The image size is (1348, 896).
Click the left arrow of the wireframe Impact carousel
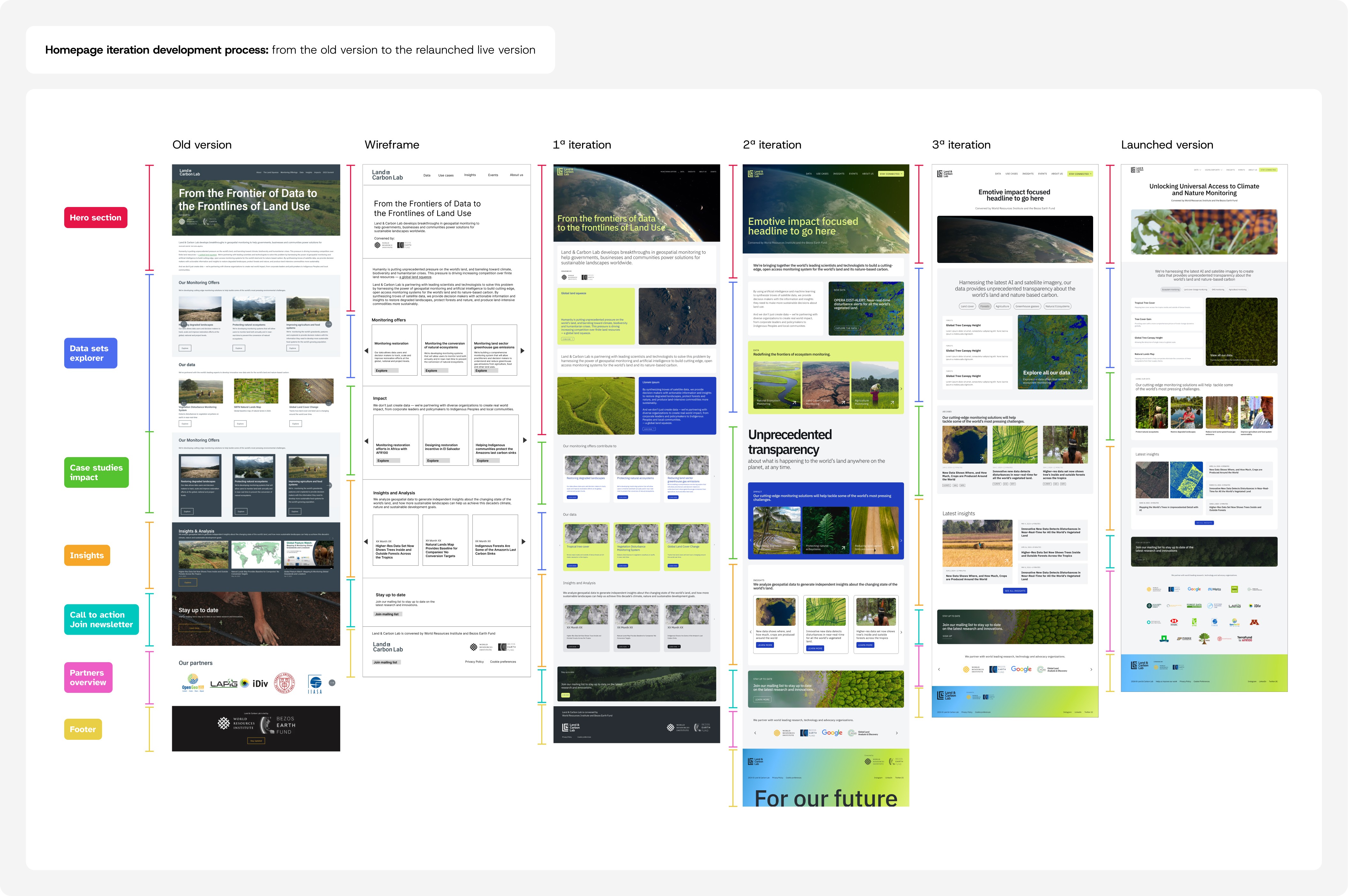[x=366, y=441]
